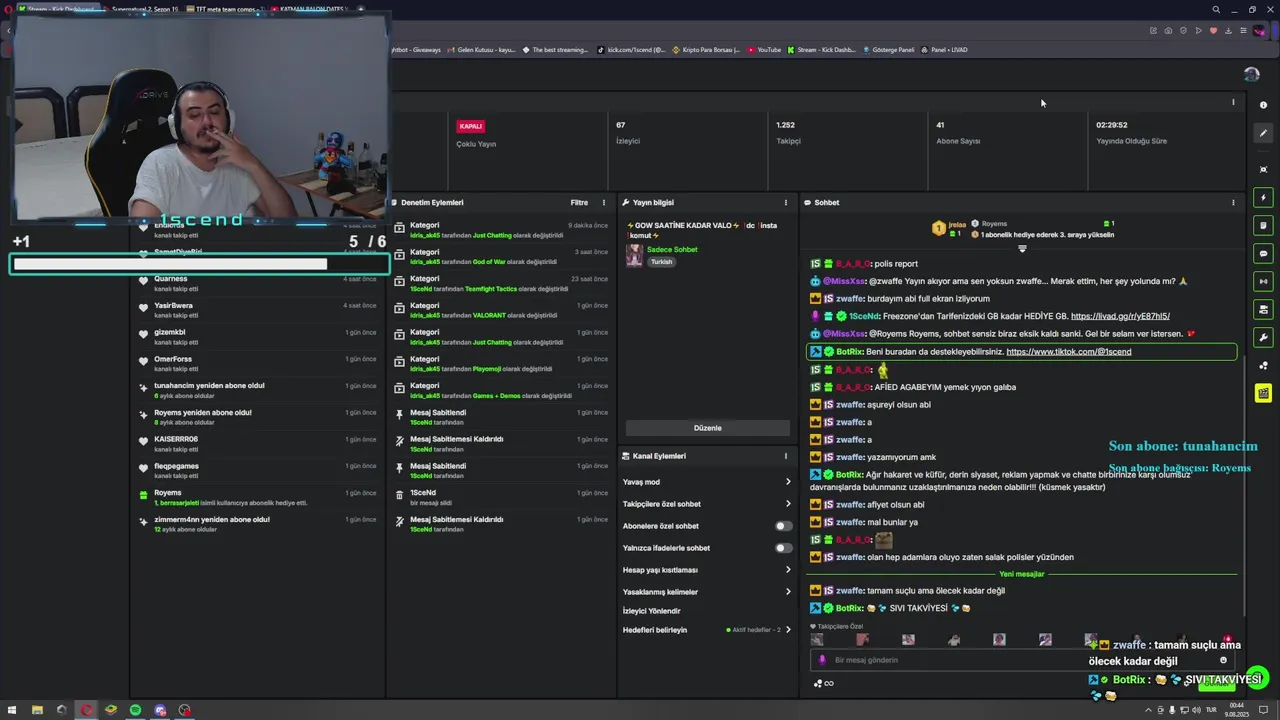Open File Explorer from the taskbar
This screenshot has width=1280, height=720.
tap(37, 710)
